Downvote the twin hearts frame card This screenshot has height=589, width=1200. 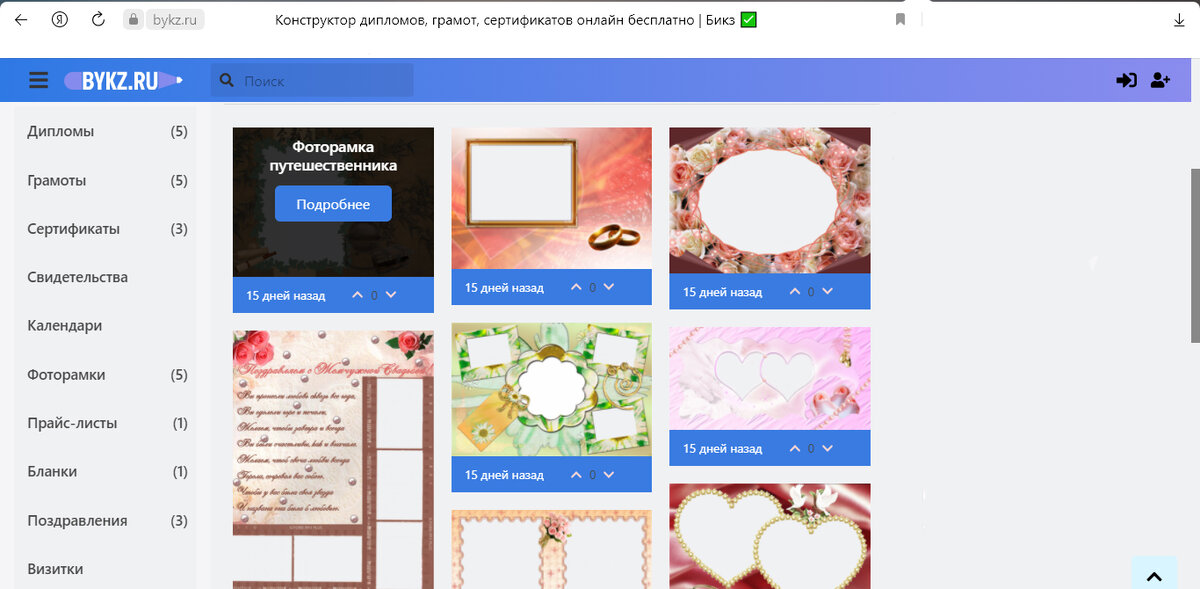click(829, 448)
